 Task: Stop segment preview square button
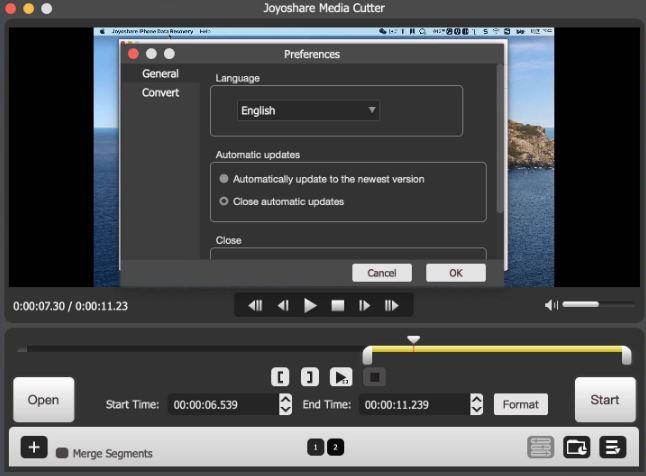(374, 377)
